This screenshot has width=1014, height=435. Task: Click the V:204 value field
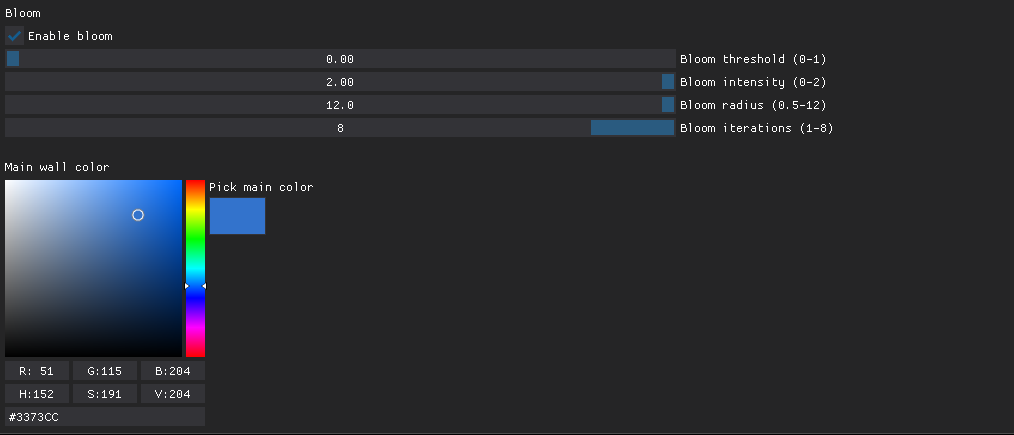pyautogui.click(x=172, y=394)
